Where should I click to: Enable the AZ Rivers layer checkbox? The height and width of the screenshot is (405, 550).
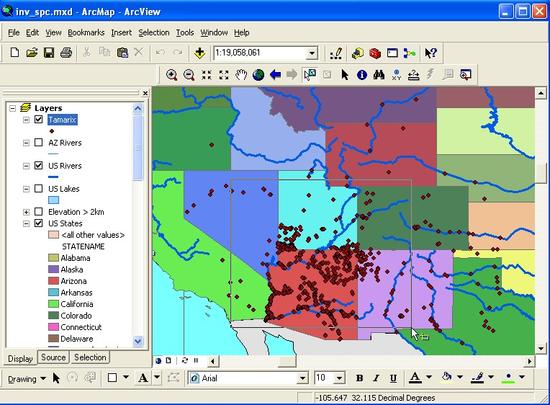[x=39, y=142]
